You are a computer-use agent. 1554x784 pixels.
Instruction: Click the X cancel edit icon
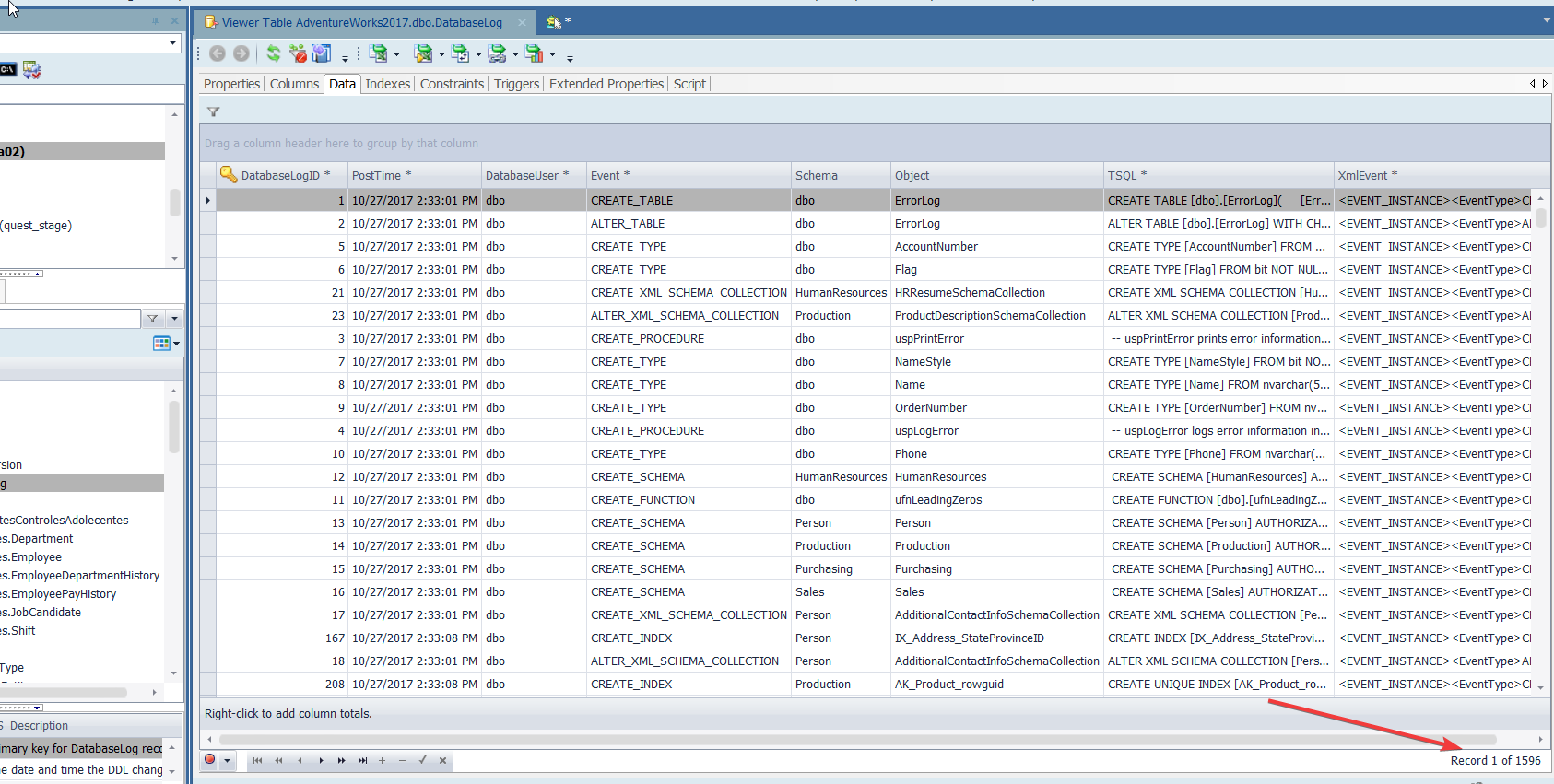tap(442, 760)
